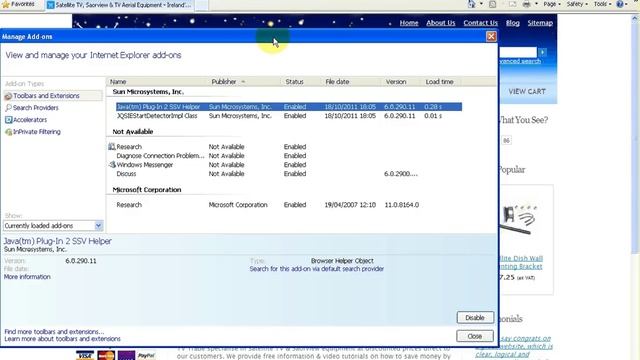Select the JQSIEStartDetectorImpl Class row
This screenshot has width=640, height=360.
(x=289, y=116)
